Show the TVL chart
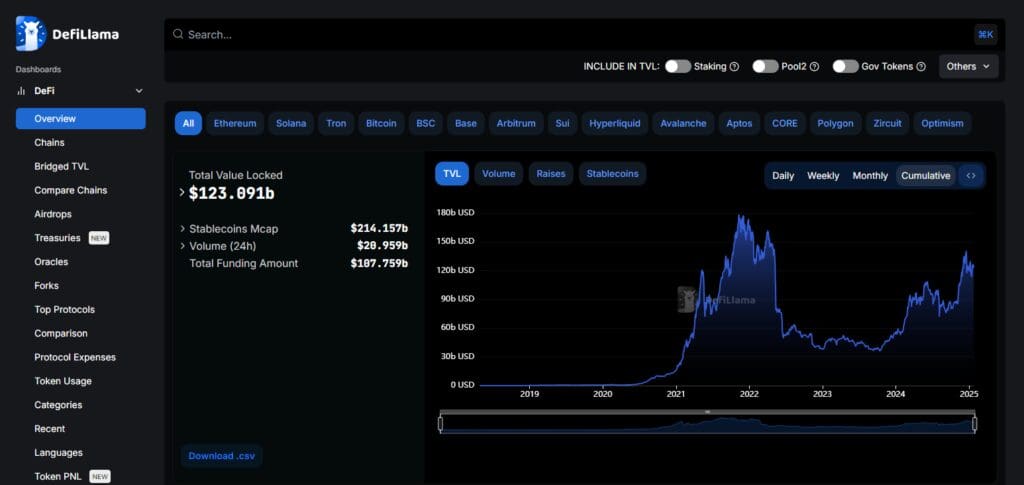1024x485 pixels. tap(452, 174)
